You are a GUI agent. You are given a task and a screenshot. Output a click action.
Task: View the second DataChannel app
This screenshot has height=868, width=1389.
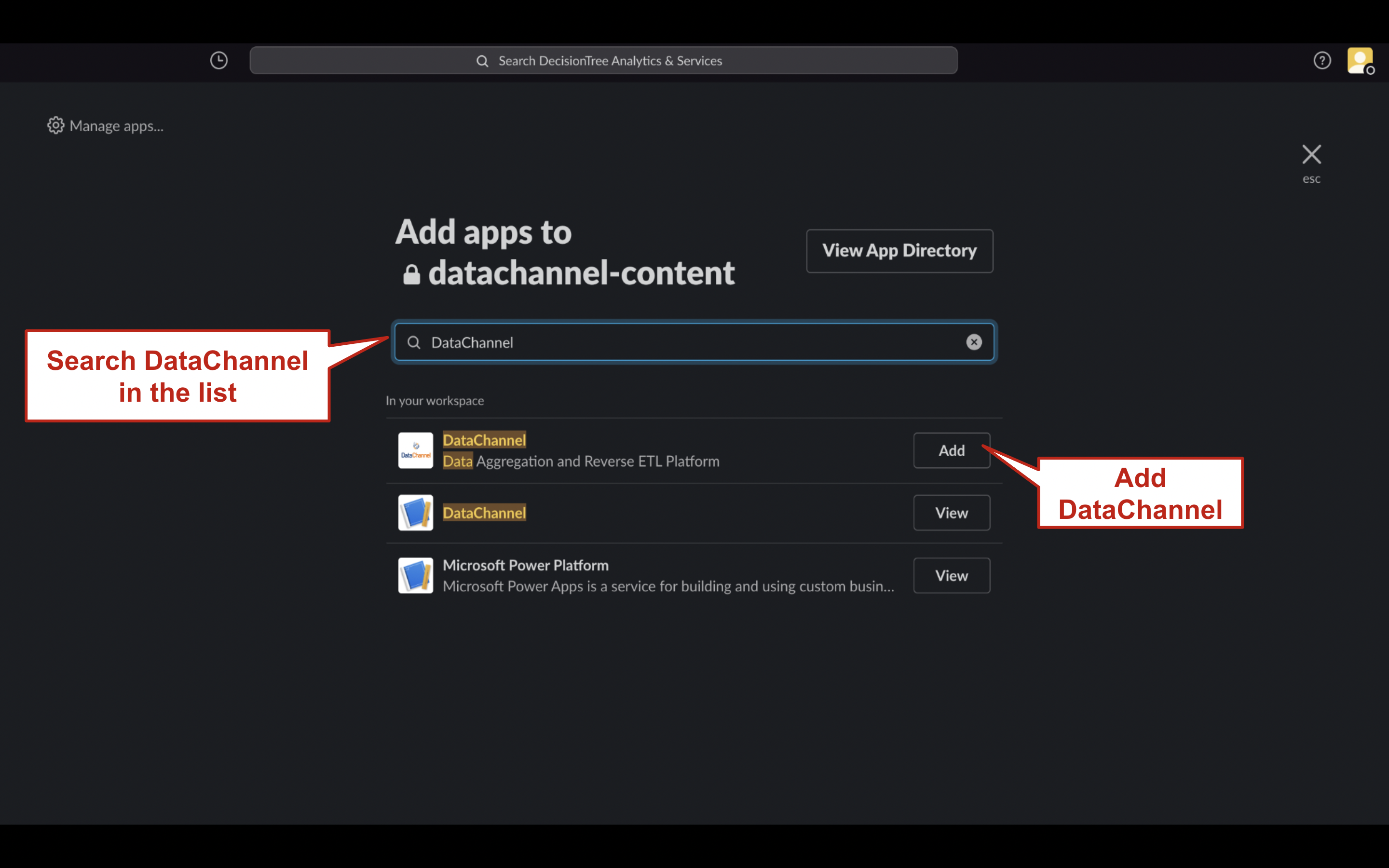click(x=952, y=513)
